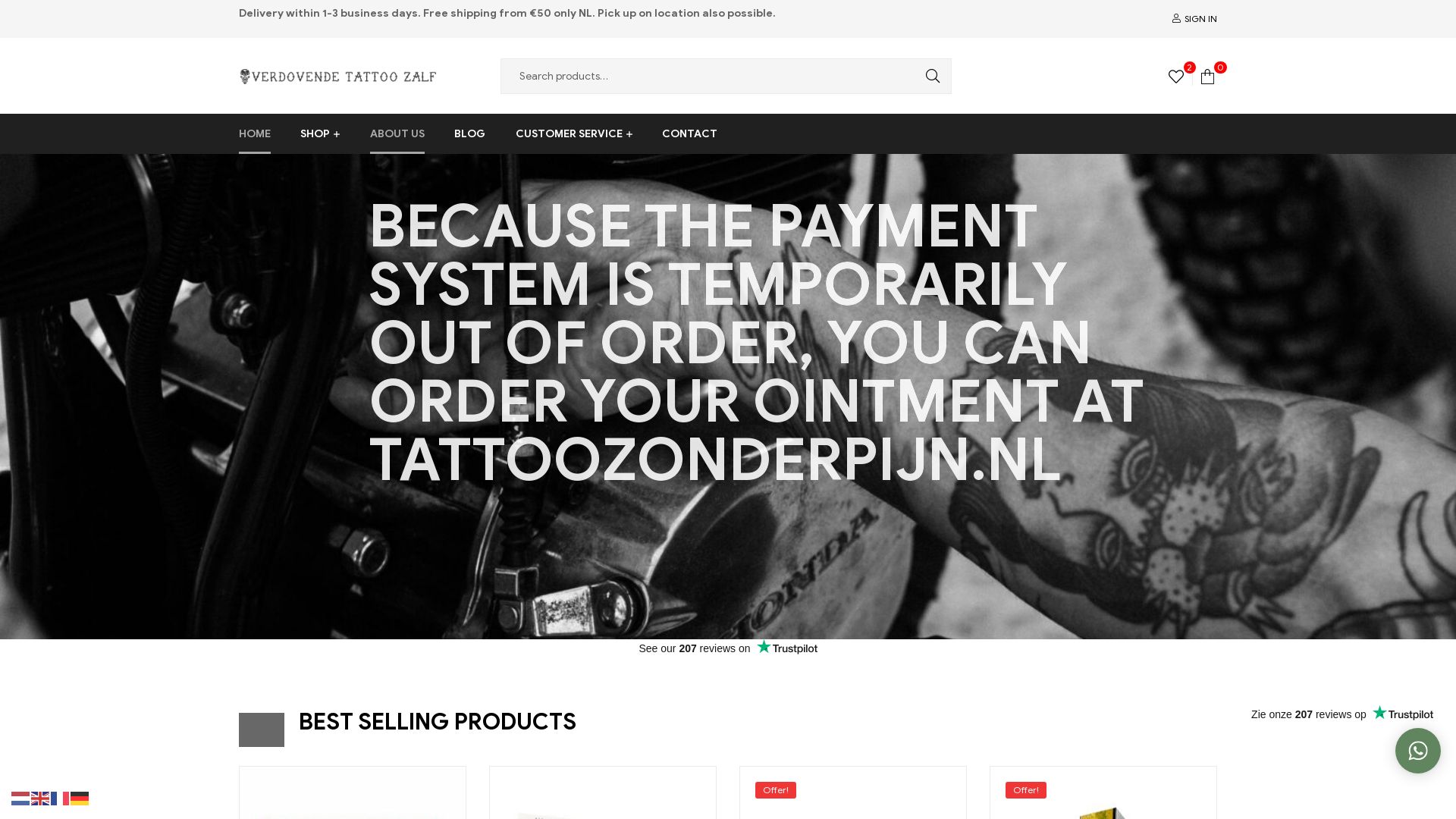Image resolution: width=1456 pixels, height=819 pixels.
Task: Focus the Search products input field
Action: [x=713, y=76]
